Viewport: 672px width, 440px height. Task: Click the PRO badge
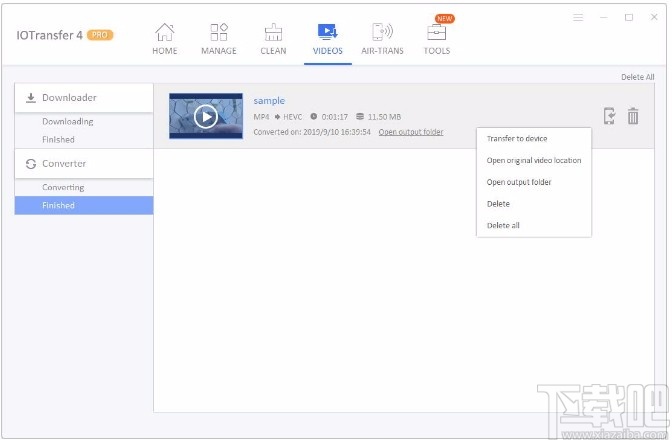100,35
